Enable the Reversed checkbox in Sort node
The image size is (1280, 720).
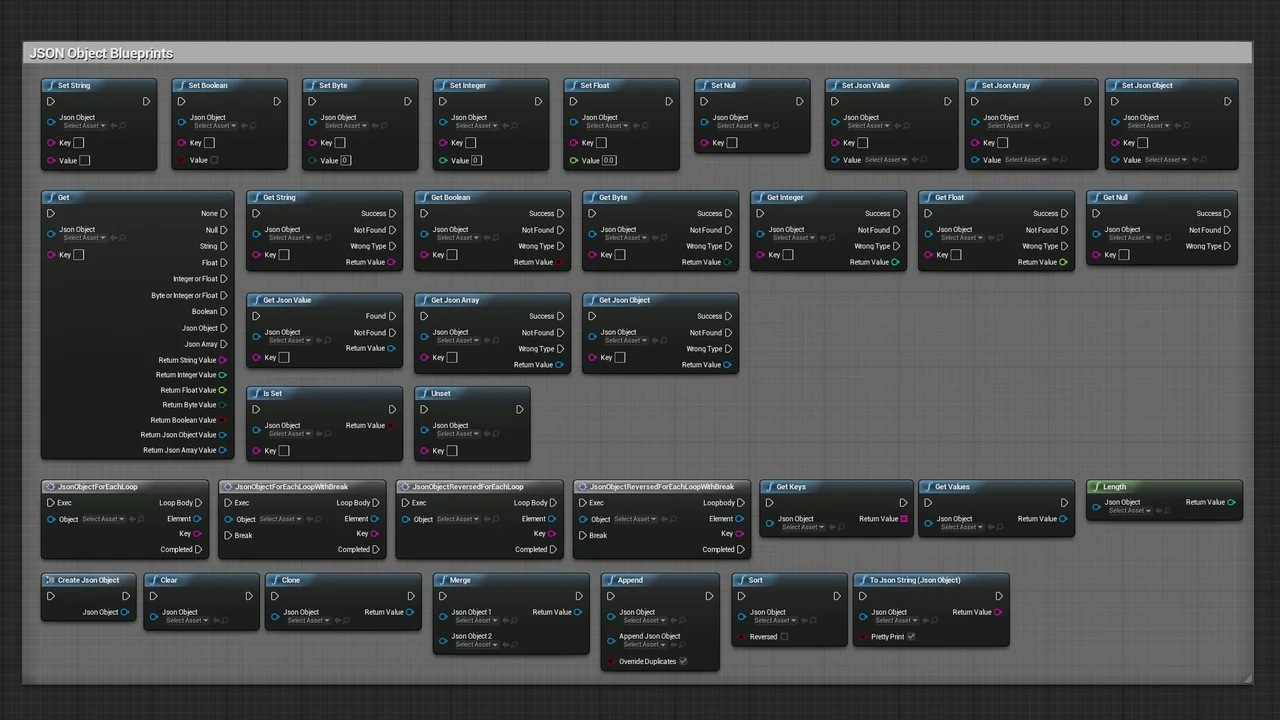784,637
